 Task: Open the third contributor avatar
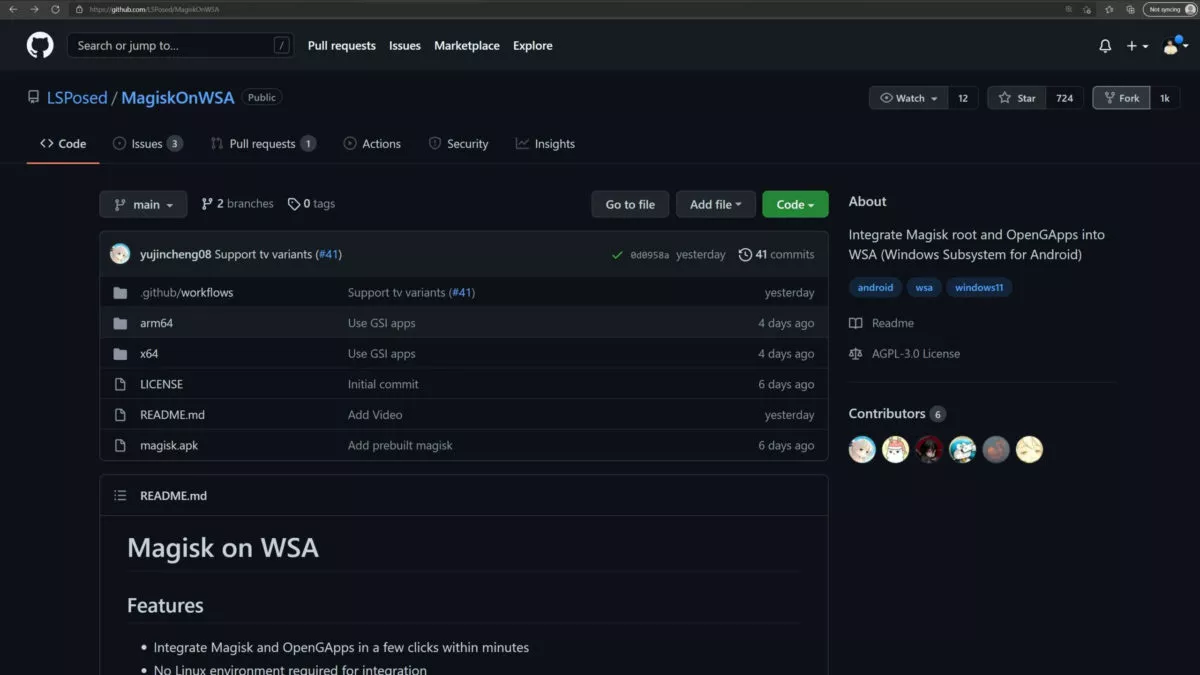click(929, 450)
